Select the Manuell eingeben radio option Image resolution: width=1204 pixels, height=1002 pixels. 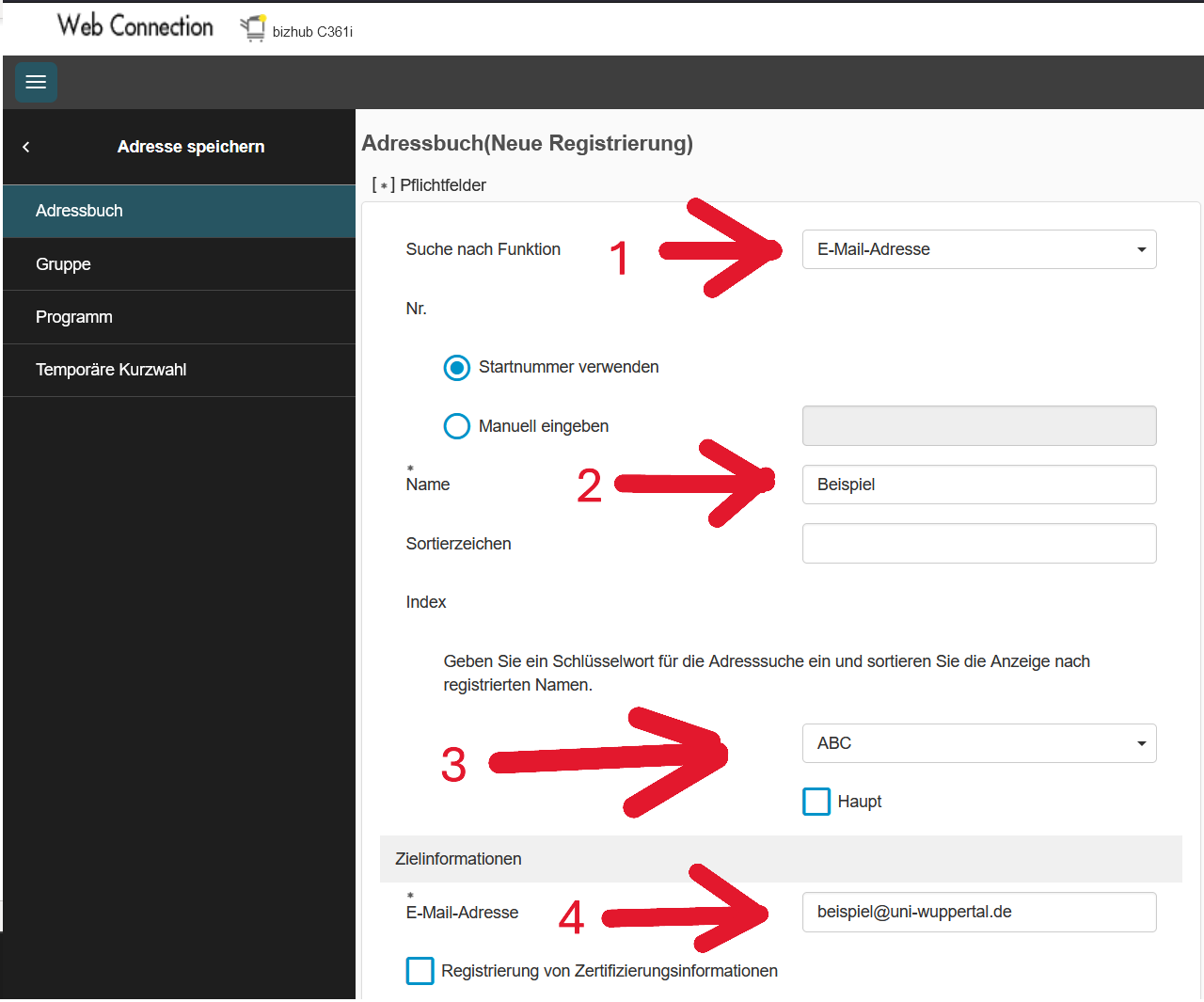(x=457, y=426)
